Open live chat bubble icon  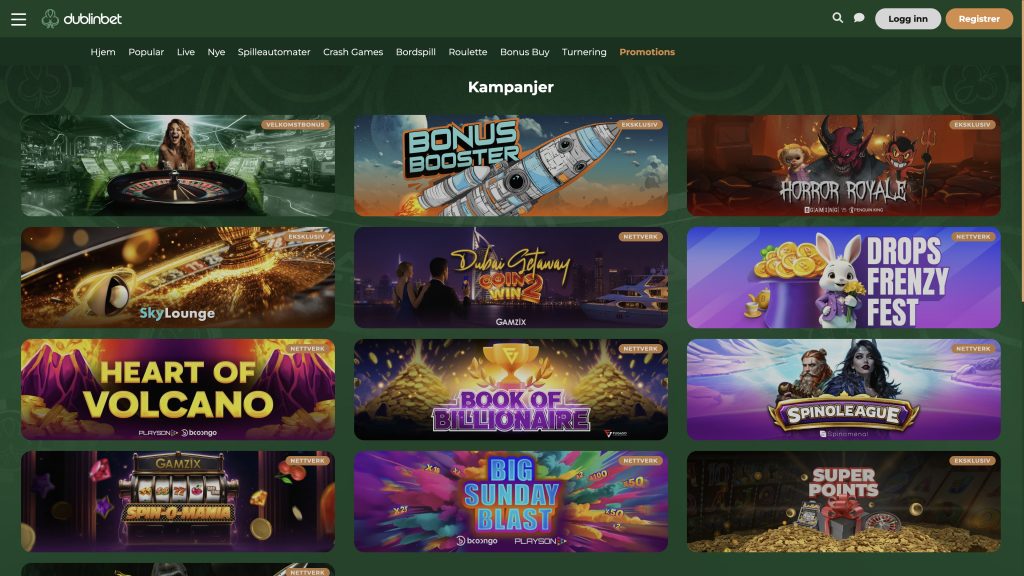click(859, 18)
